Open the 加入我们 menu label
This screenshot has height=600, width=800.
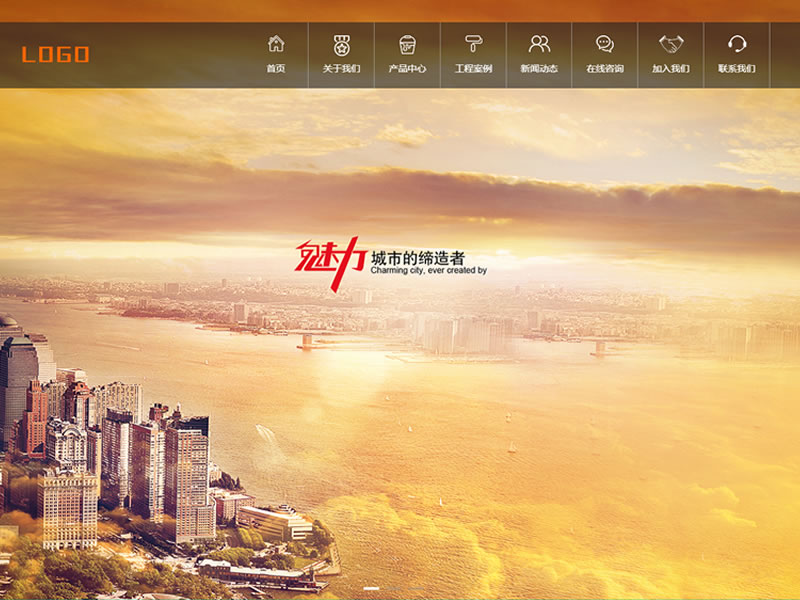coord(671,68)
